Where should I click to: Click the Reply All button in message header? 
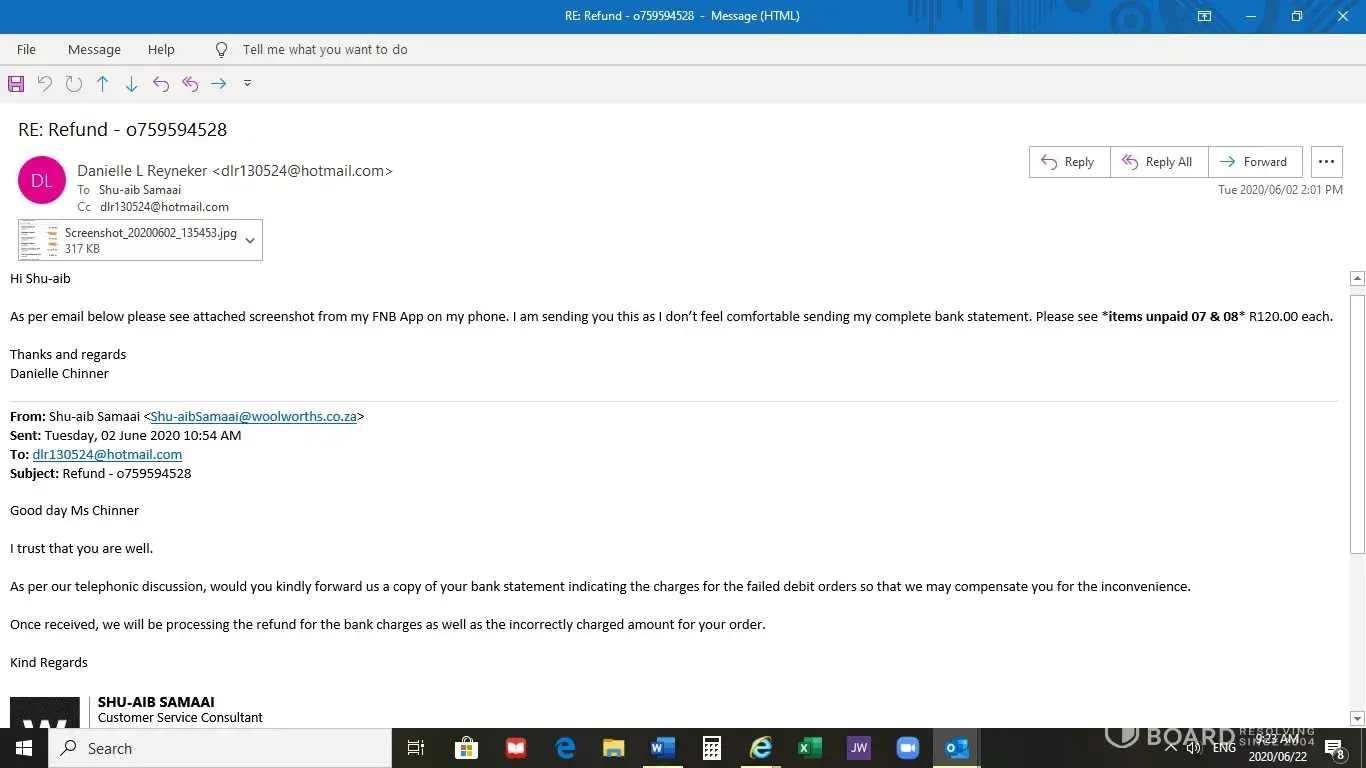coord(1159,162)
